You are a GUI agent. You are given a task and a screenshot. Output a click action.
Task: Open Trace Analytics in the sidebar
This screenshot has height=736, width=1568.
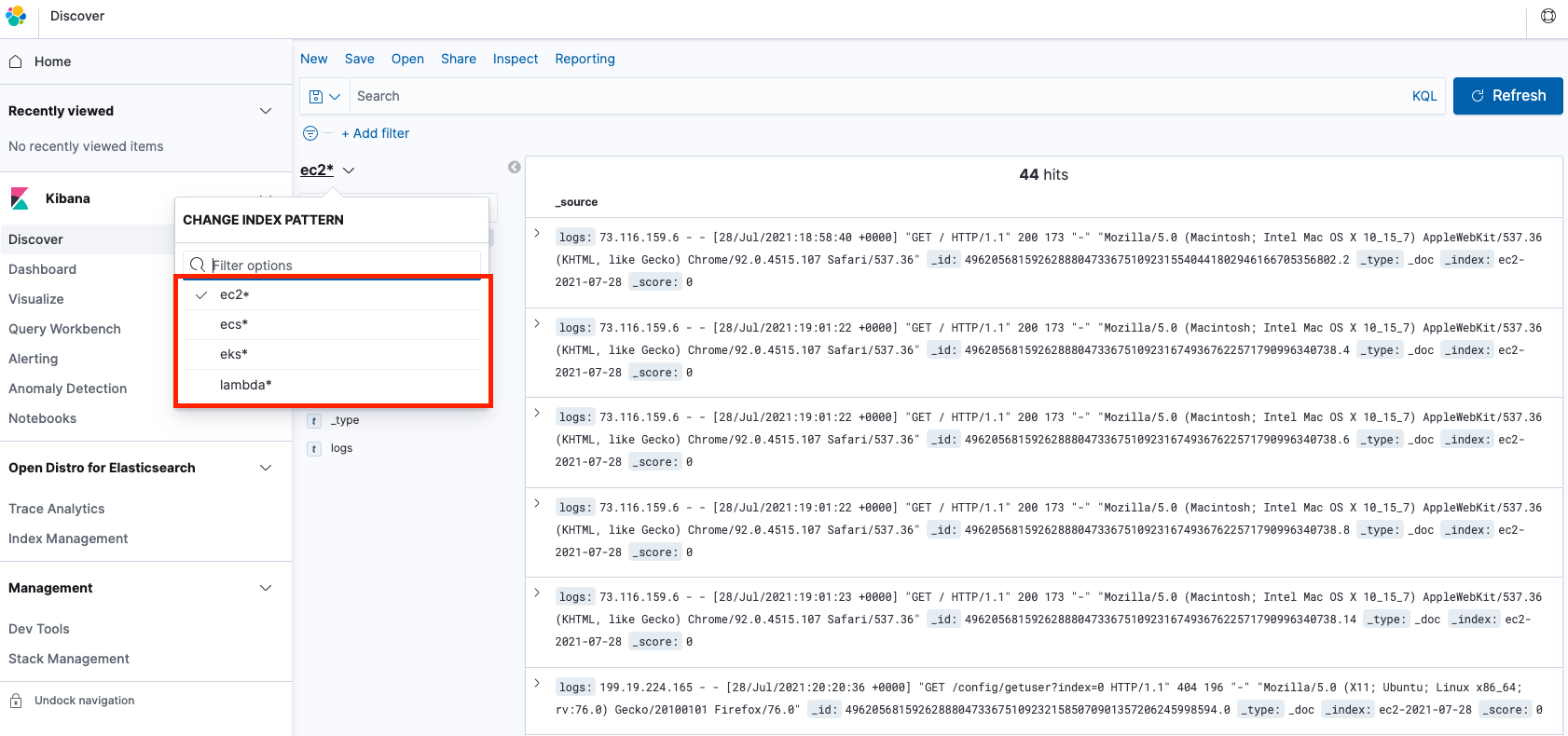(x=57, y=509)
